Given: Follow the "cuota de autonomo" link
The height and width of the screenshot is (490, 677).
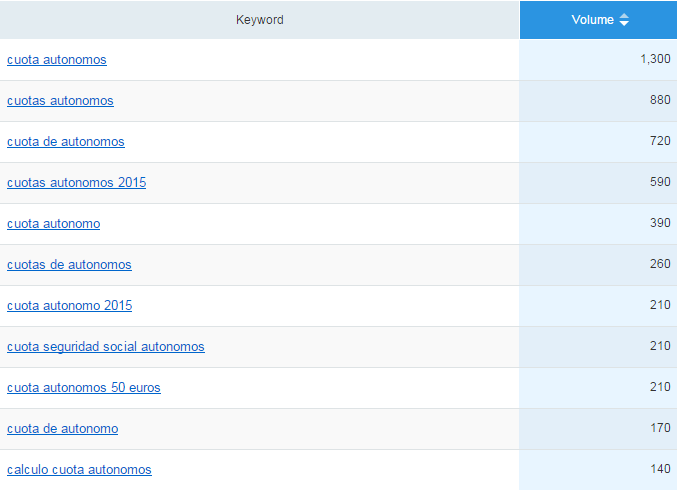Looking at the screenshot, I should click(x=62, y=429).
